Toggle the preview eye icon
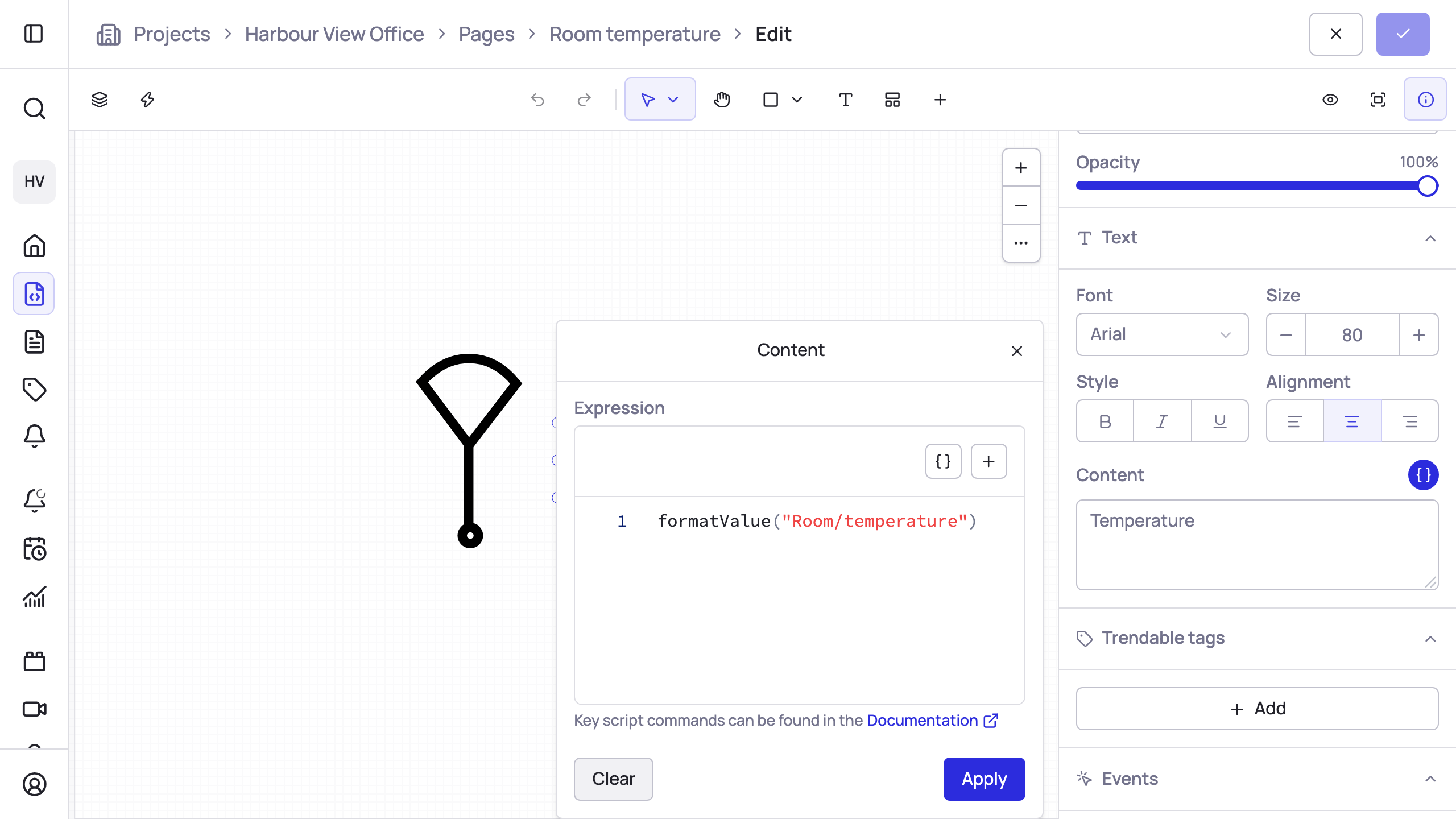Viewport: 1456px width, 819px height. click(1330, 100)
